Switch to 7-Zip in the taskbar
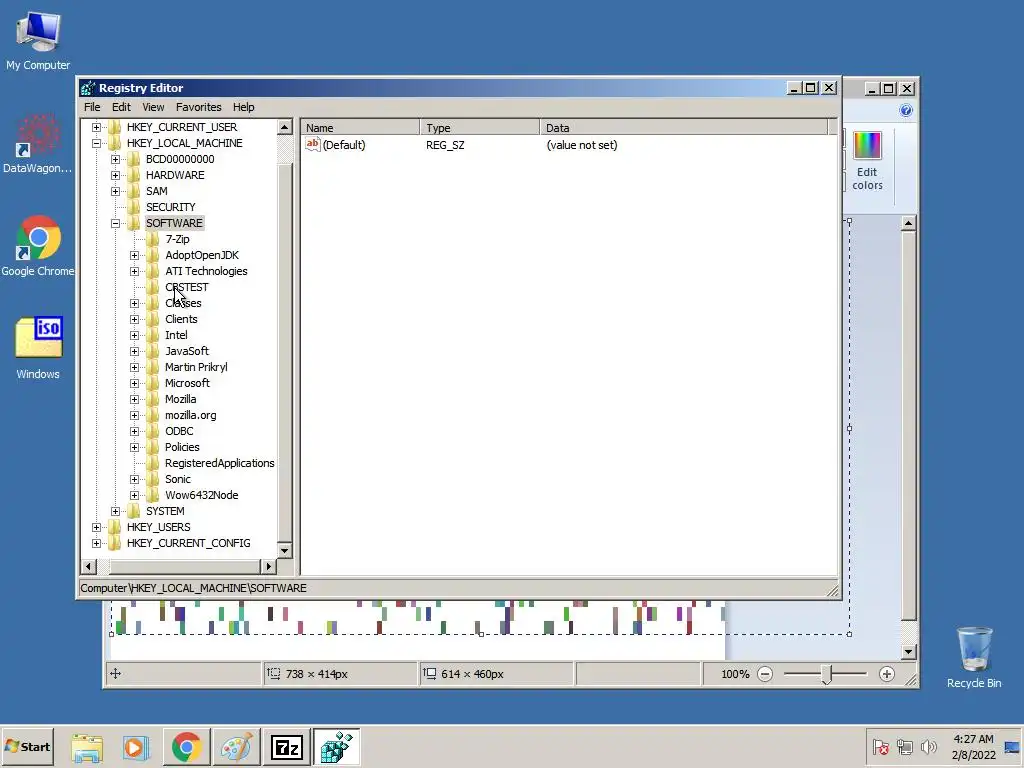Screen dimensions: 1024x768 287,747
